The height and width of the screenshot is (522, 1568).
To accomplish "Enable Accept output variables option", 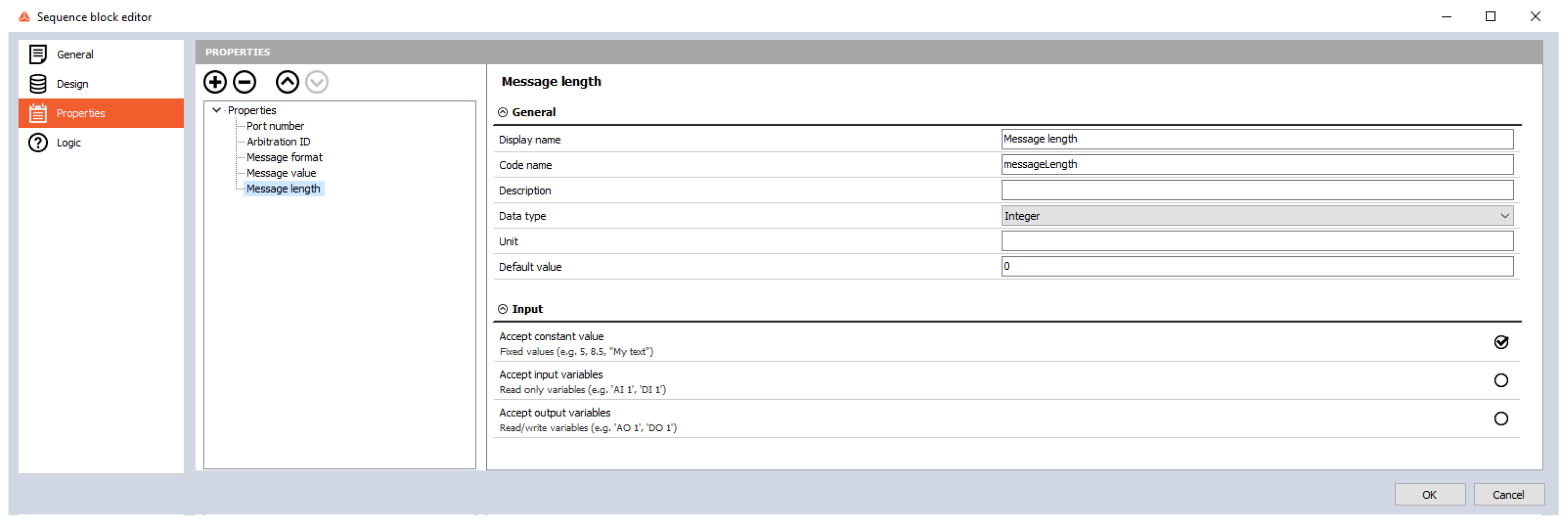I will pyautogui.click(x=1500, y=419).
